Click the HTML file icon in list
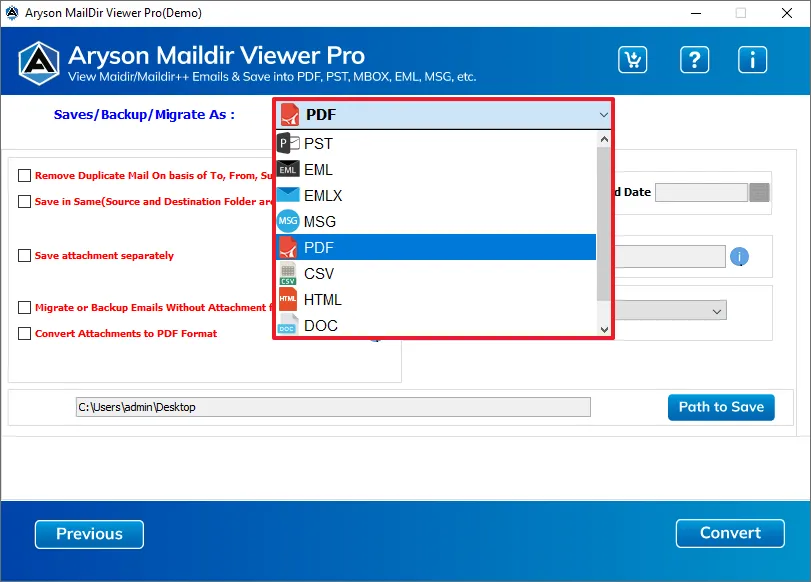The height and width of the screenshot is (582, 811). 288,299
